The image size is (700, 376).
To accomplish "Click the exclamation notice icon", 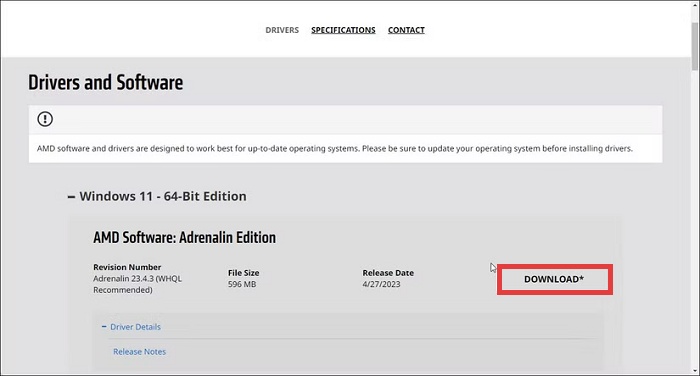I will coord(45,119).
